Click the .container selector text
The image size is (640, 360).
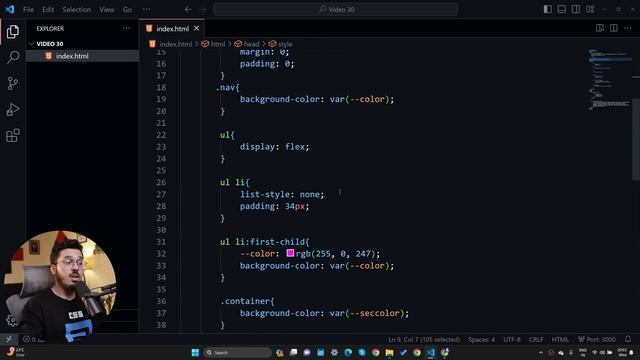[x=247, y=301]
